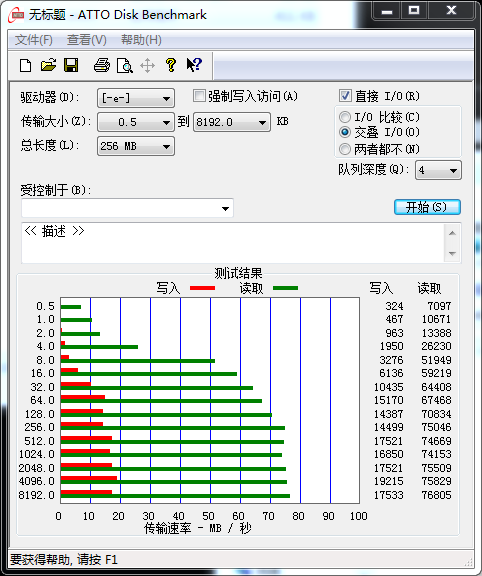Click the New document toolbar icon
The image size is (482, 576).
coord(25,66)
